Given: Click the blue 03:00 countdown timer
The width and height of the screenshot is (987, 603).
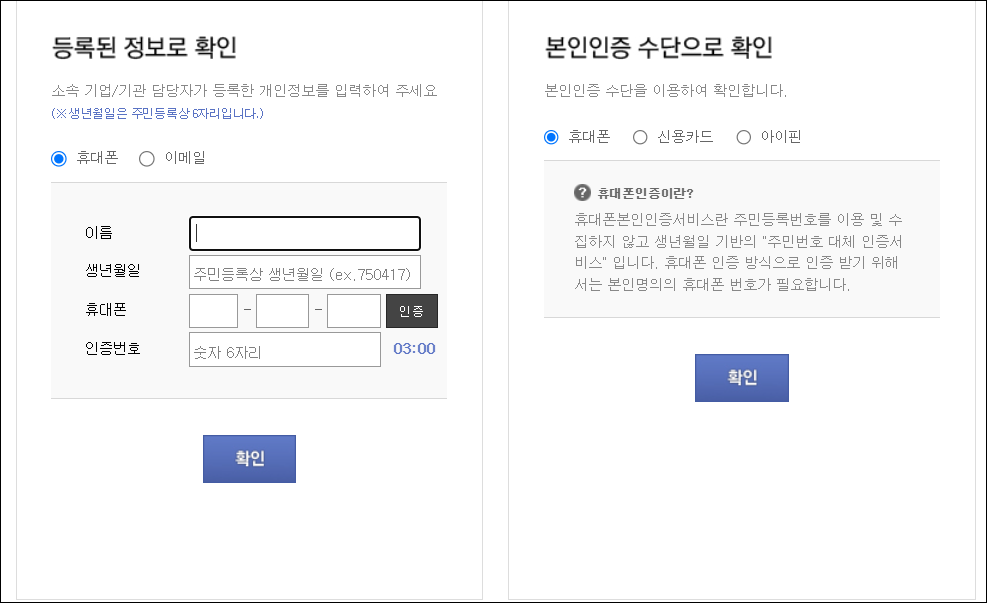Looking at the screenshot, I should tap(415, 349).
